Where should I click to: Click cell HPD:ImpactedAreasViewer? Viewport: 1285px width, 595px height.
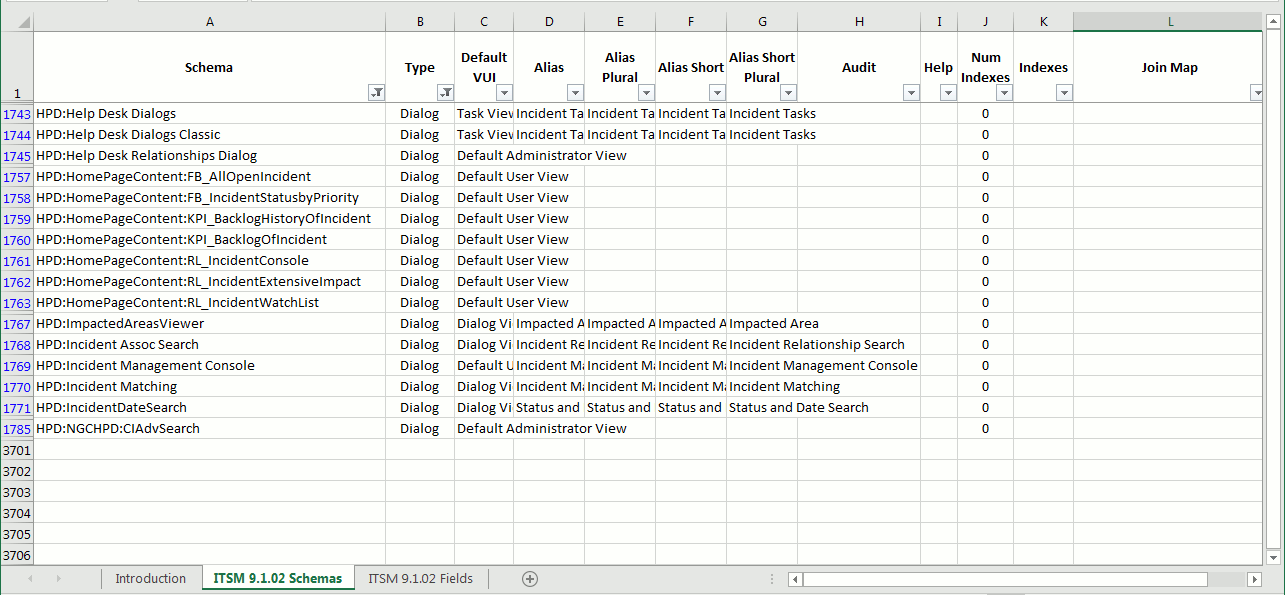(x=209, y=324)
